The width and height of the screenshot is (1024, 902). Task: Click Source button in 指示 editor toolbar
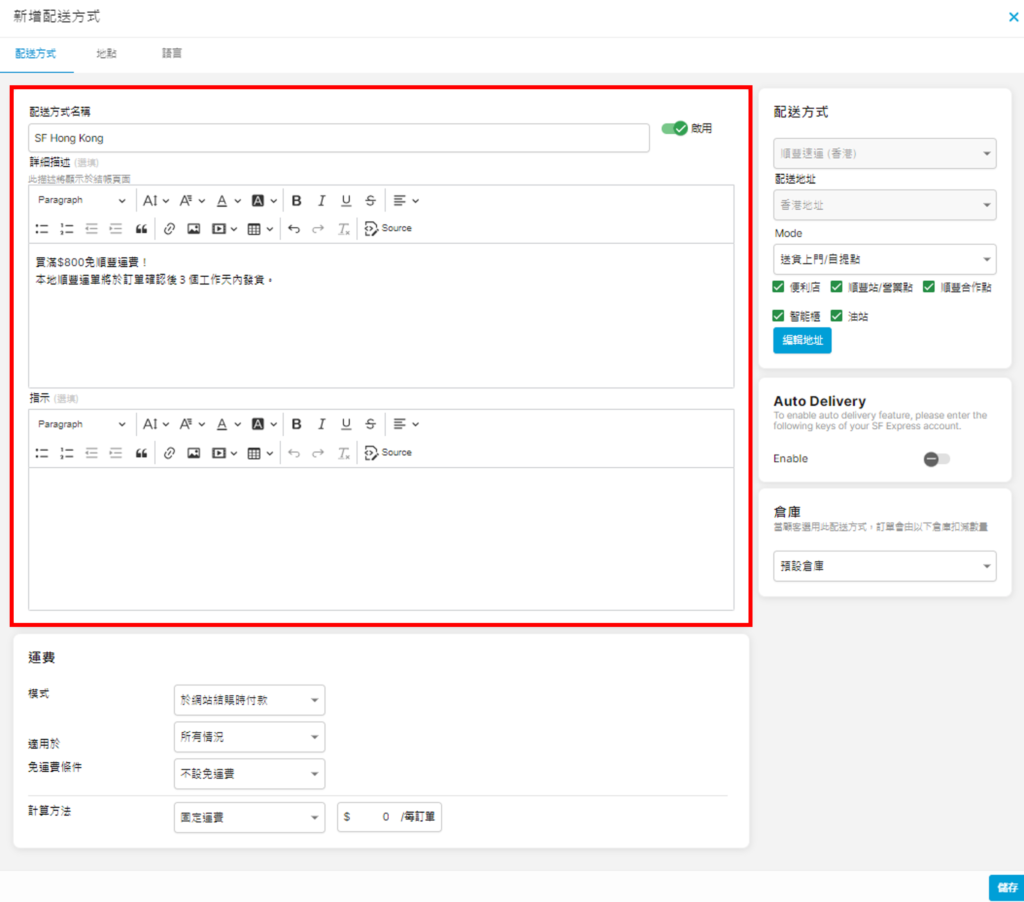click(388, 453)
